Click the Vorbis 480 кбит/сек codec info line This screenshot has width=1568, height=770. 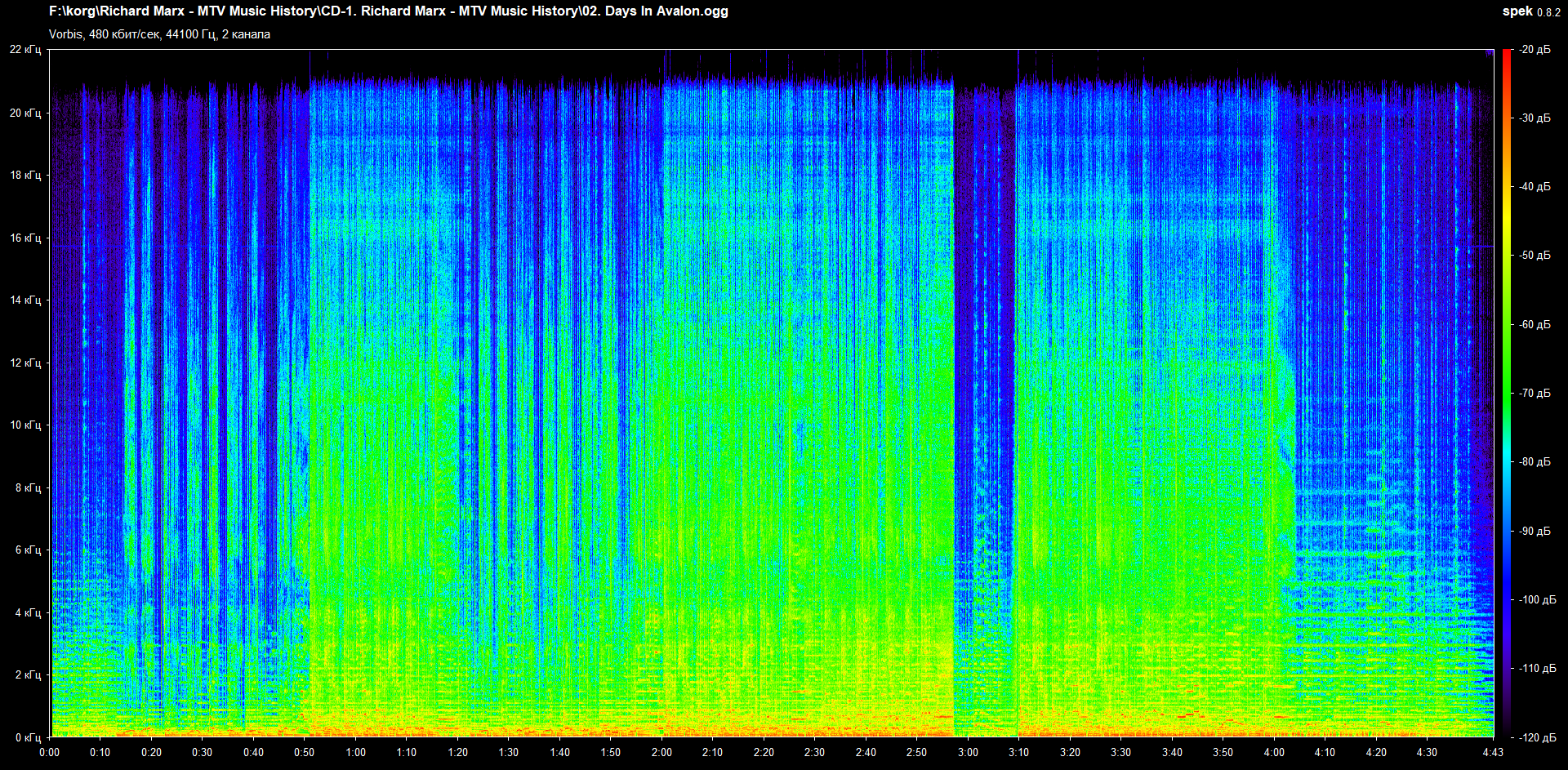[159, 34]
